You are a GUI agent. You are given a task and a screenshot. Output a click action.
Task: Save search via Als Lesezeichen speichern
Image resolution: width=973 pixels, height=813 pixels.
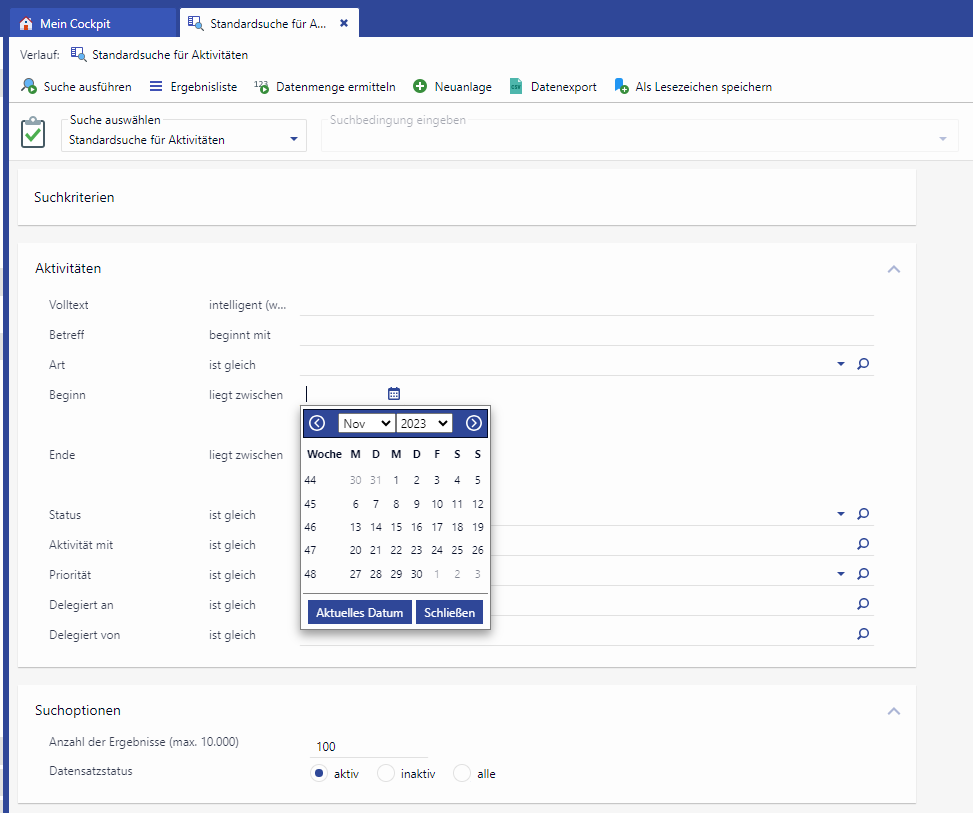click(621, 87)
